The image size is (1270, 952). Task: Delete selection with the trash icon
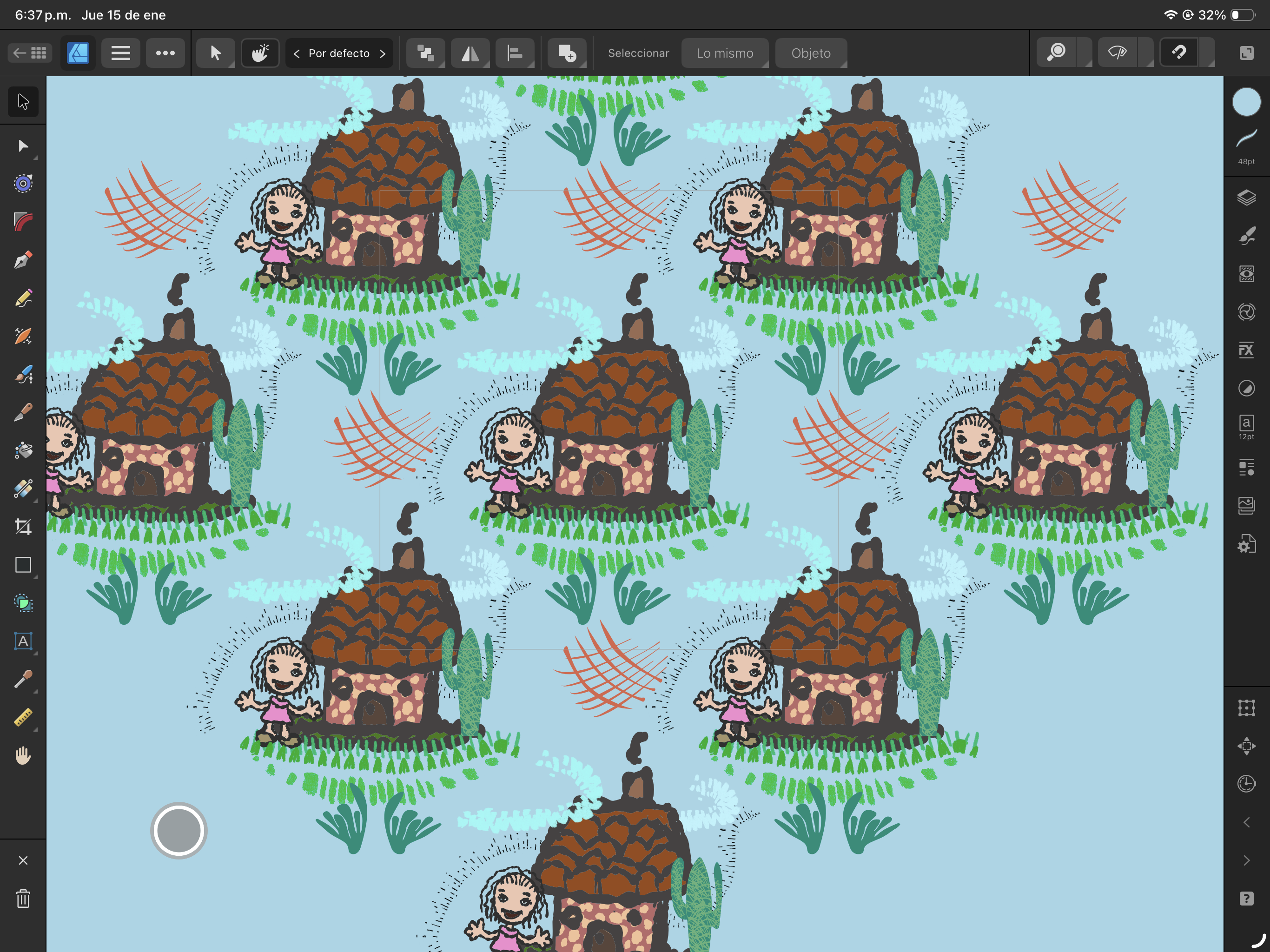23,899
